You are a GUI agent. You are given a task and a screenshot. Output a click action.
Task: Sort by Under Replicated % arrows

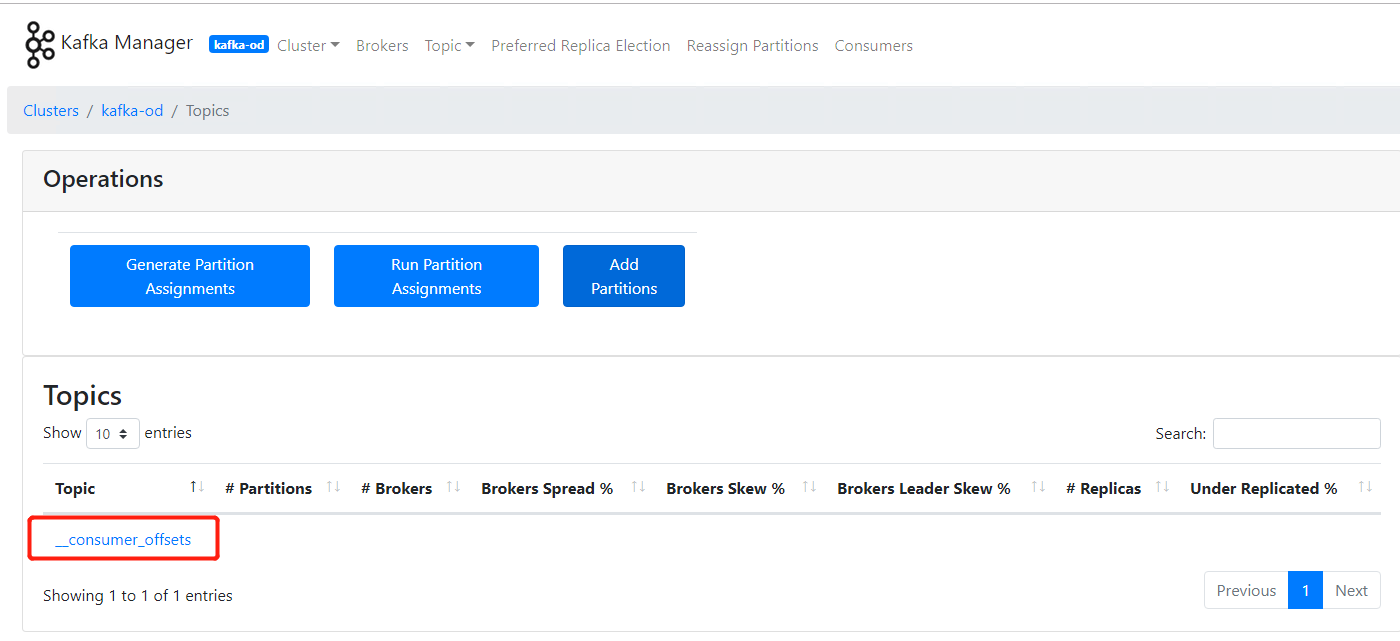[x=1365, y=487]
